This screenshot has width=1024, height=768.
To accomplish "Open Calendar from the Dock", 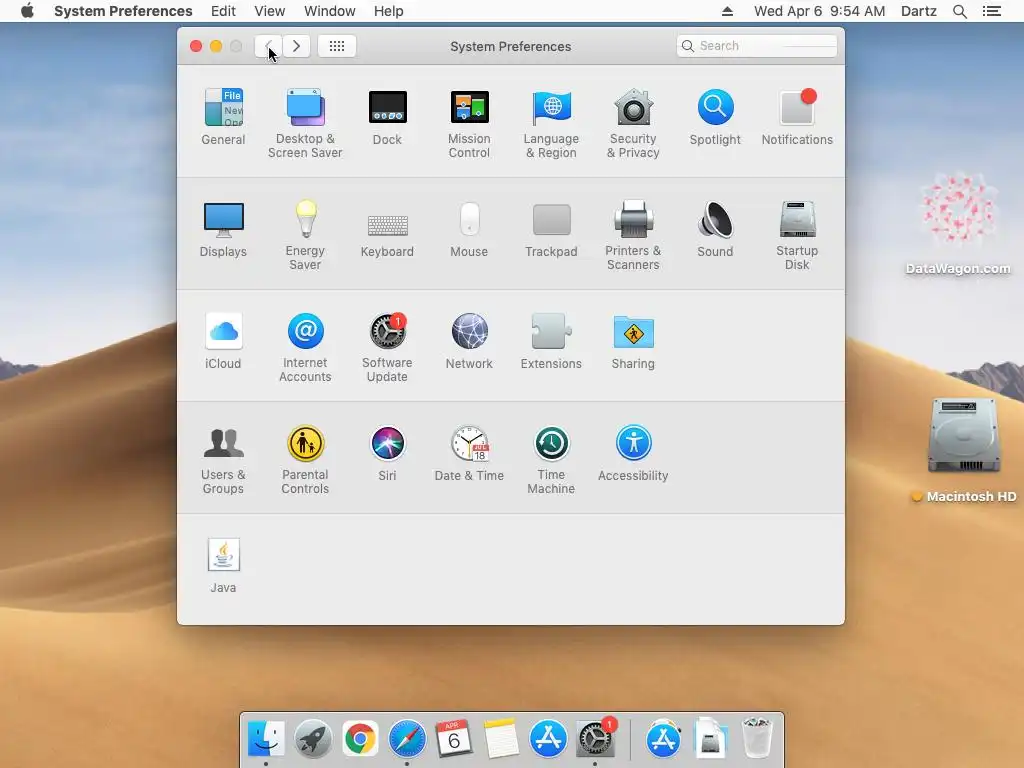I will tap(454, 739).
